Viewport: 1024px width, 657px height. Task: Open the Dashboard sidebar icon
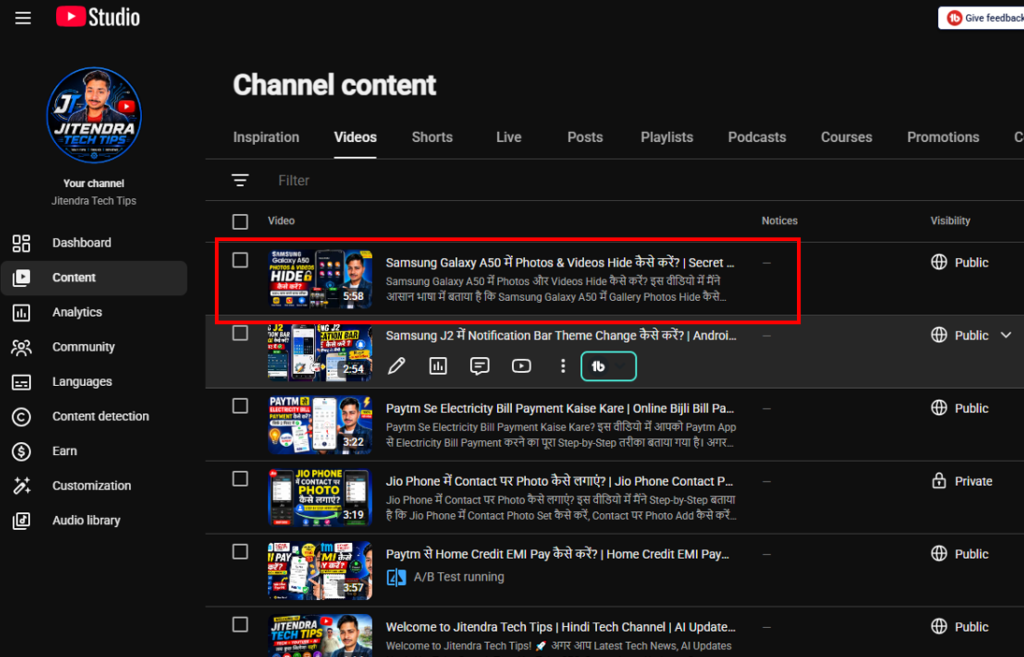21,243
